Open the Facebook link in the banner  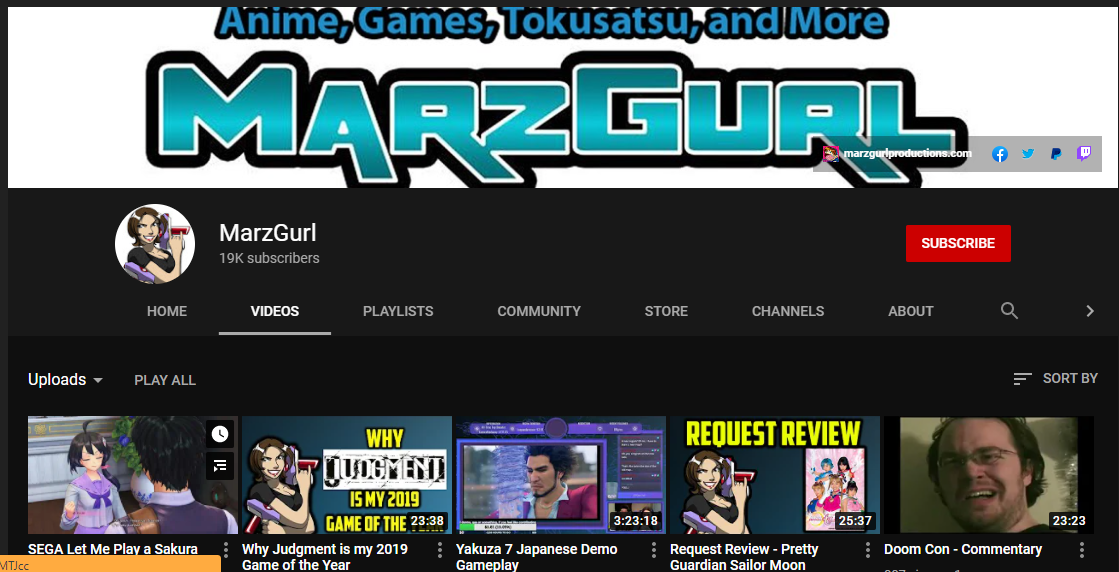pyautogui.click(x=1000, y=154)
